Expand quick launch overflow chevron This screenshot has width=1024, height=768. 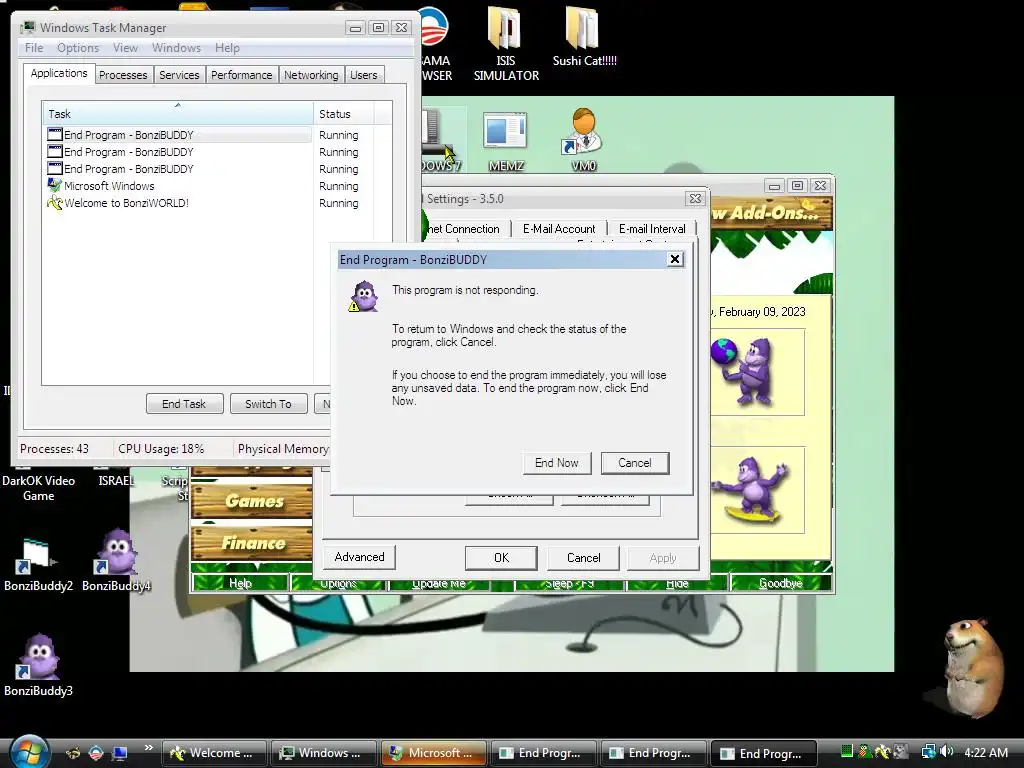click(149, 748)
